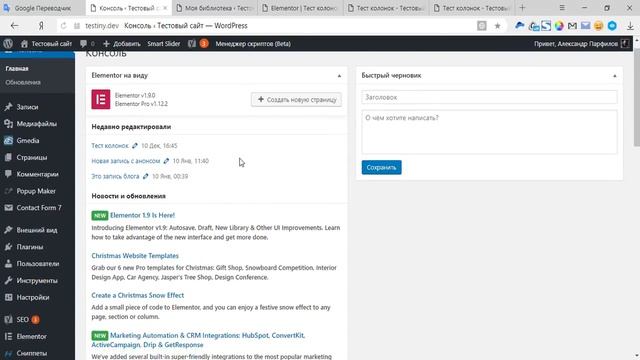The width and height of the screenshot is (640, 360).
Task: Open the browser downloads arrow icon
Action: click(x=630, y=26)
